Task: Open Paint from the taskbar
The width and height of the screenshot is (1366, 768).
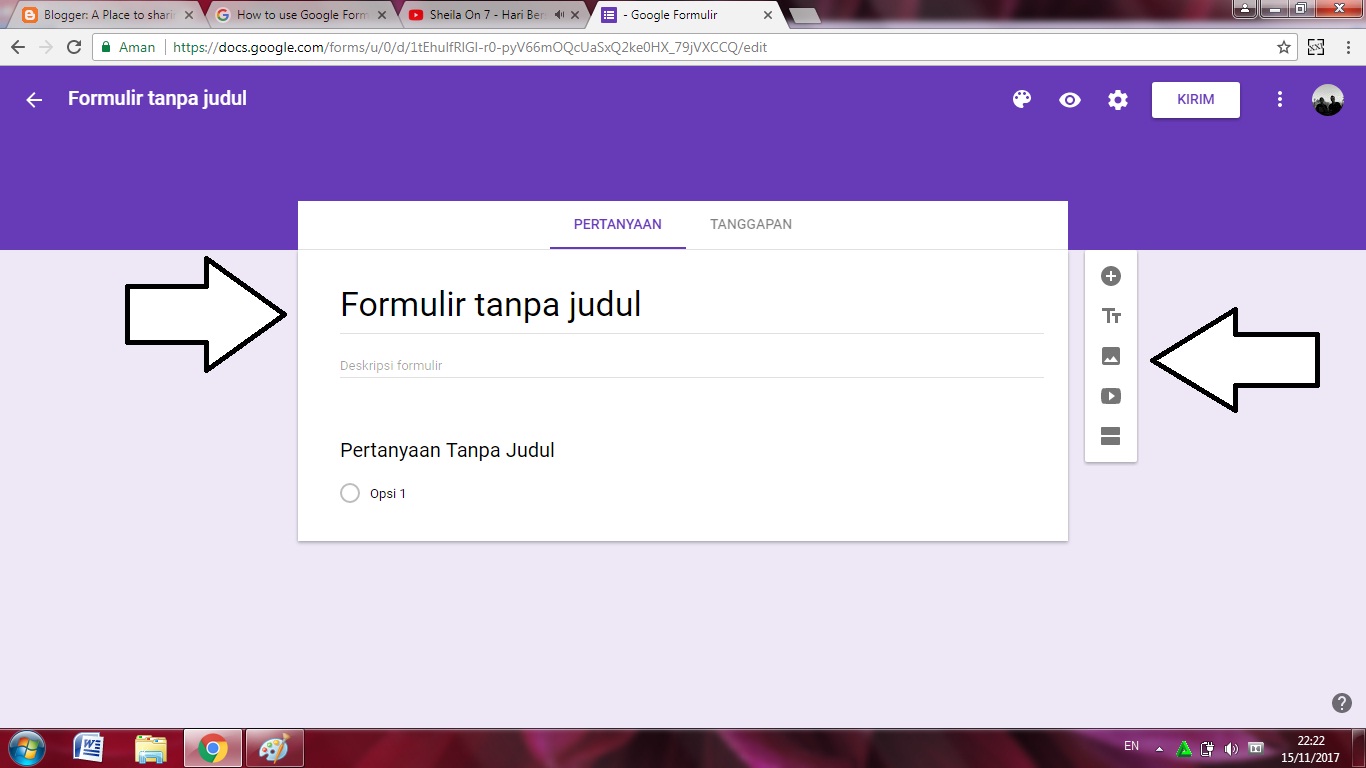Action: pos(273,747)
